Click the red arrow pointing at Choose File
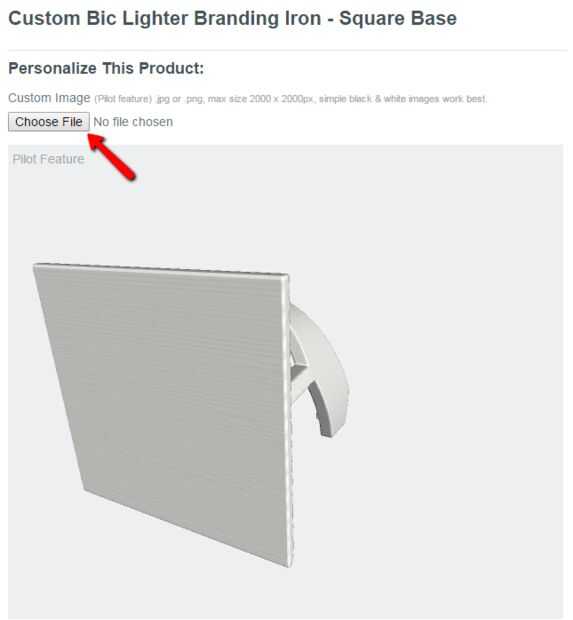The width and height of the screenshot is (573, 620). coord(112,157)
